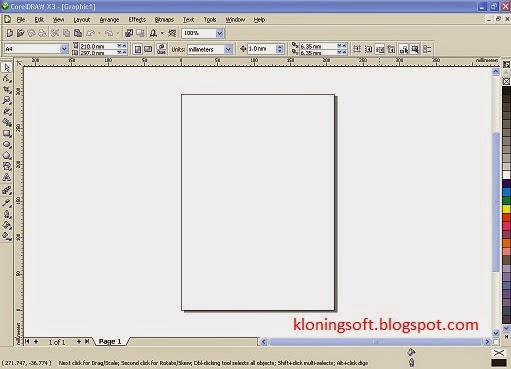This screenshot has width=511, height=369.
Task: Open the Bitmaps menu
Action: coord(164,20)
